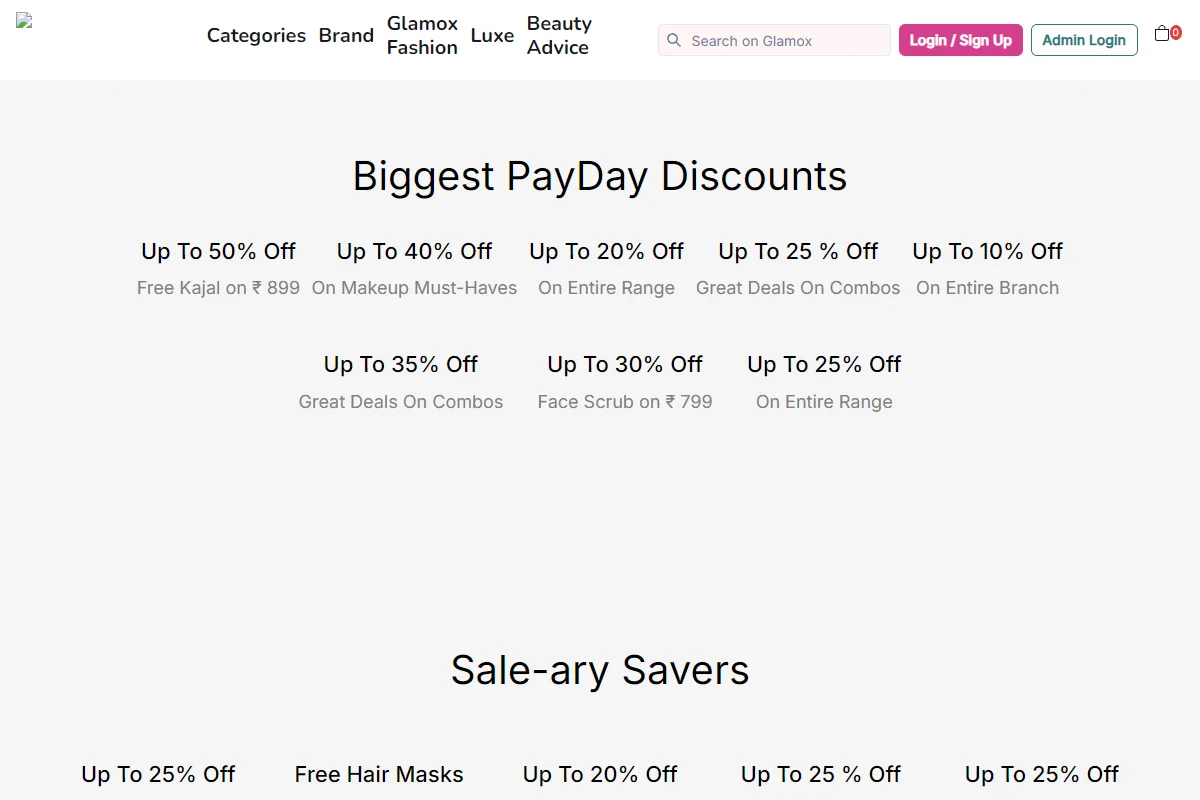Choose the Up To 35% Off combos deal

(401, 383)
